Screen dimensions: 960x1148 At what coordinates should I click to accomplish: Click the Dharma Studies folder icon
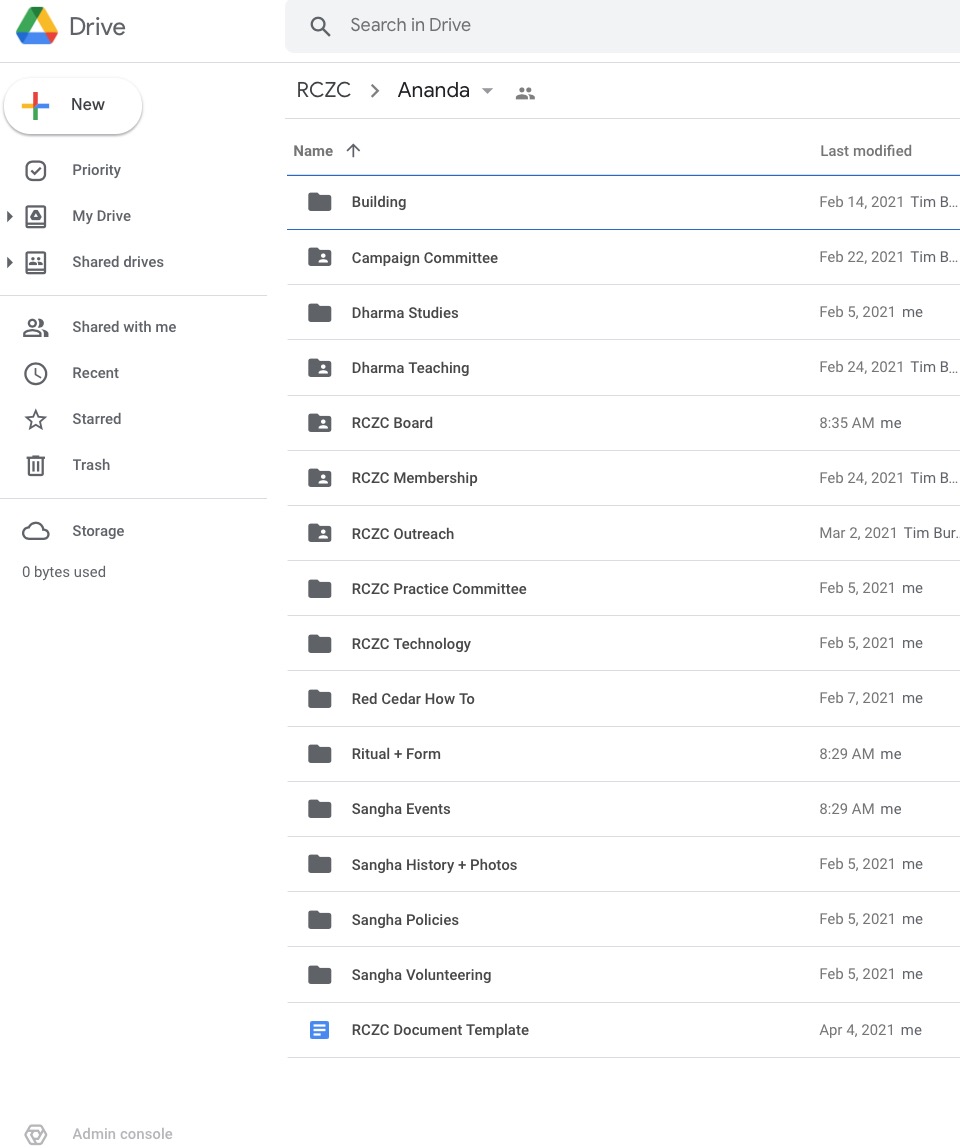[319, 313]
